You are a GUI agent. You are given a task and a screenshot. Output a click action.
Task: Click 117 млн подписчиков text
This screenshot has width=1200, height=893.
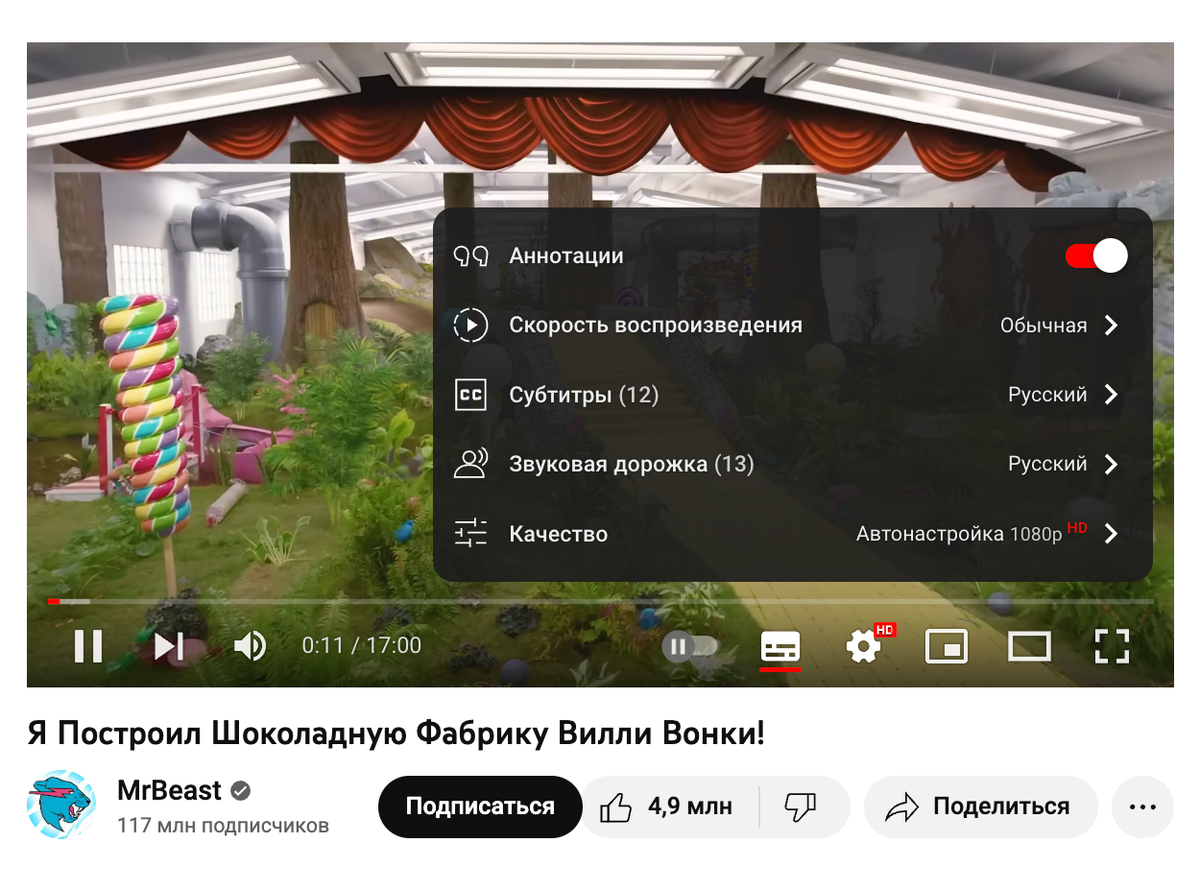[223, 826]
